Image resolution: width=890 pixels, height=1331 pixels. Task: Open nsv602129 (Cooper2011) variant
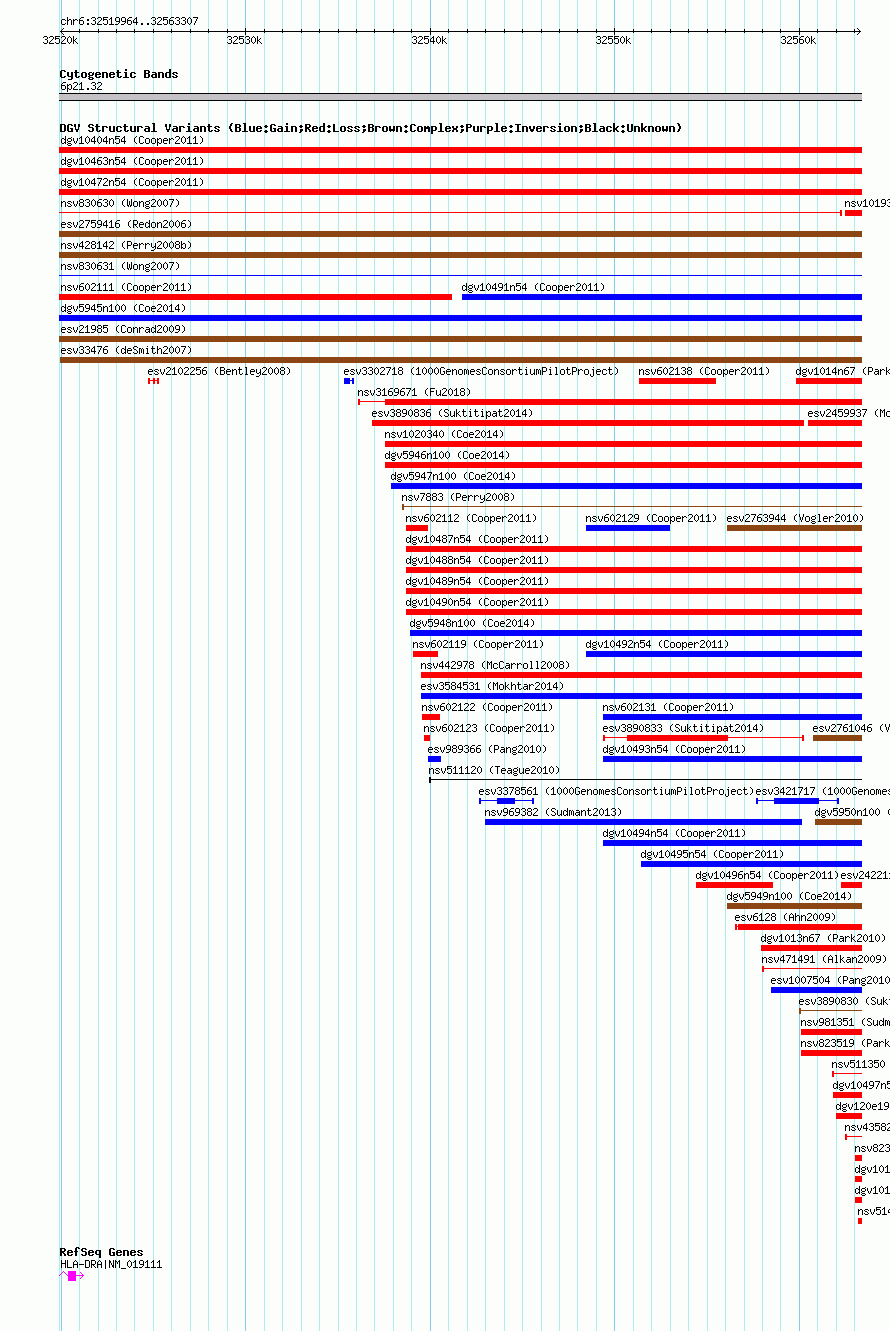click(x=628, y=528)
